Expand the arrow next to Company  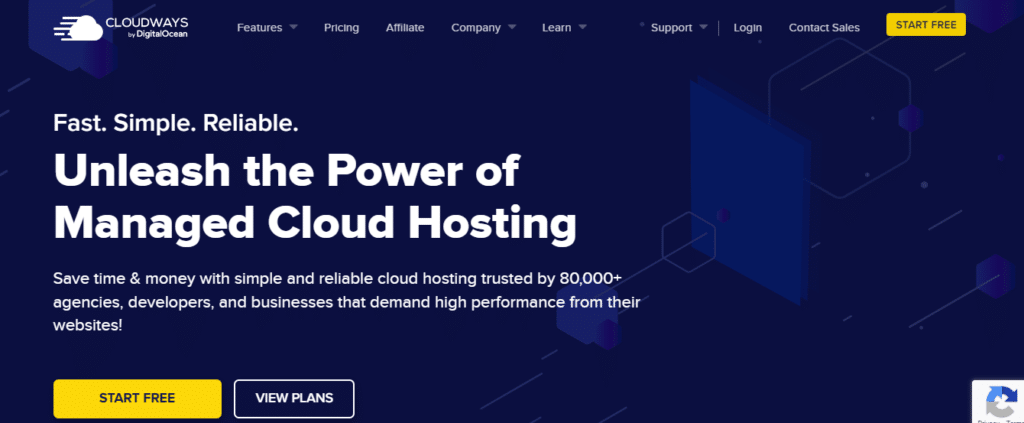(512, 27)
